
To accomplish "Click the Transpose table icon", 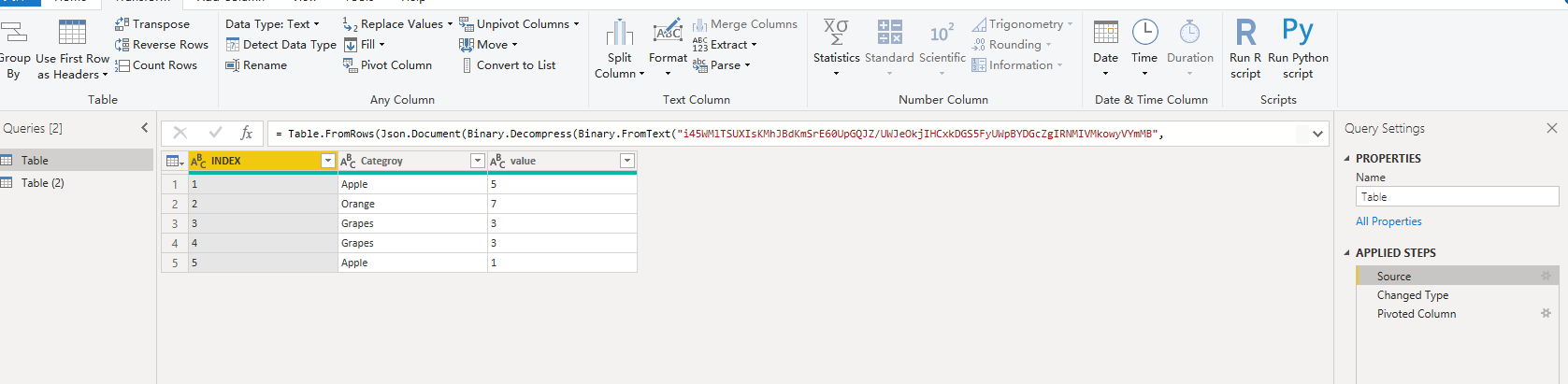I will (x=122, y=23).
